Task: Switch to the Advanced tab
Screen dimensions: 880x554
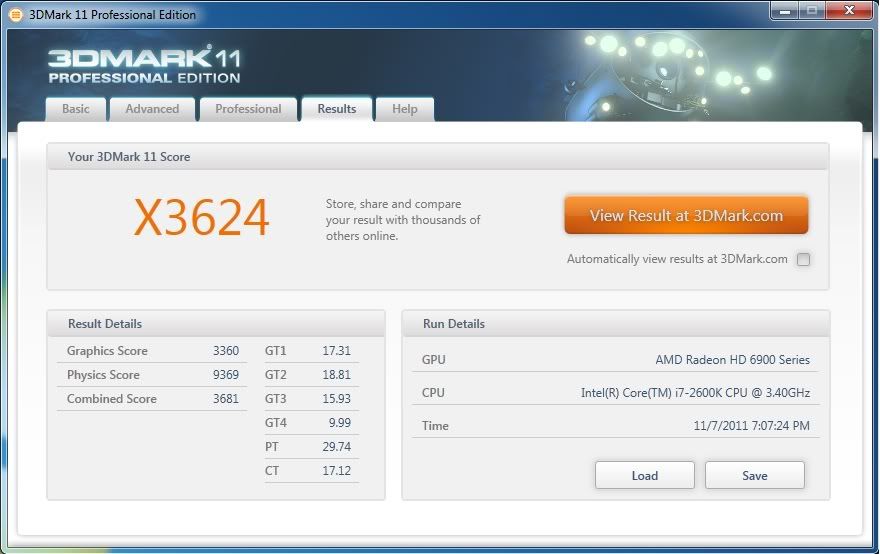Action: click(152, 109)
